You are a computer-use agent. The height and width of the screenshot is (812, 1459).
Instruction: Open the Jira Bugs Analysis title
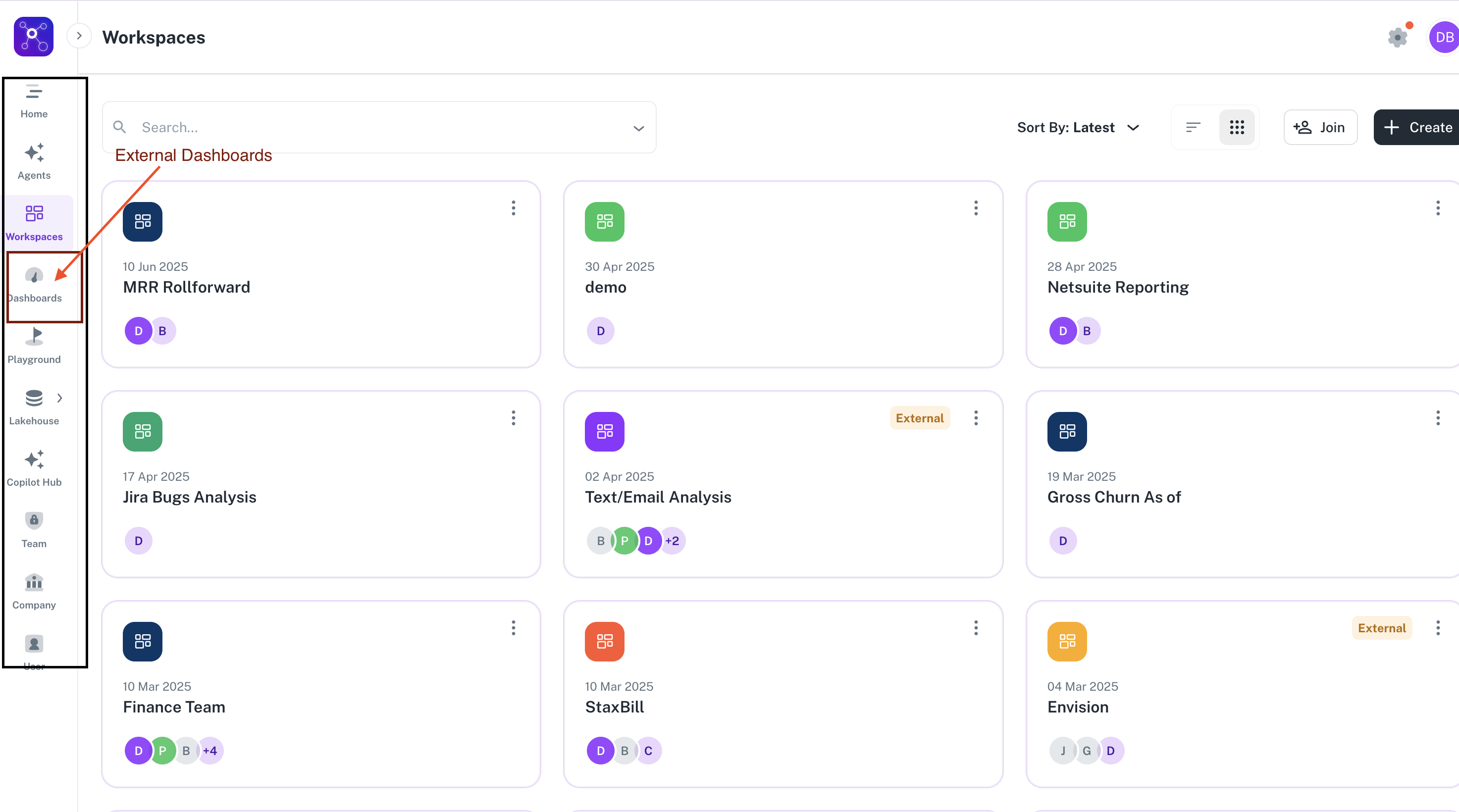190,497
